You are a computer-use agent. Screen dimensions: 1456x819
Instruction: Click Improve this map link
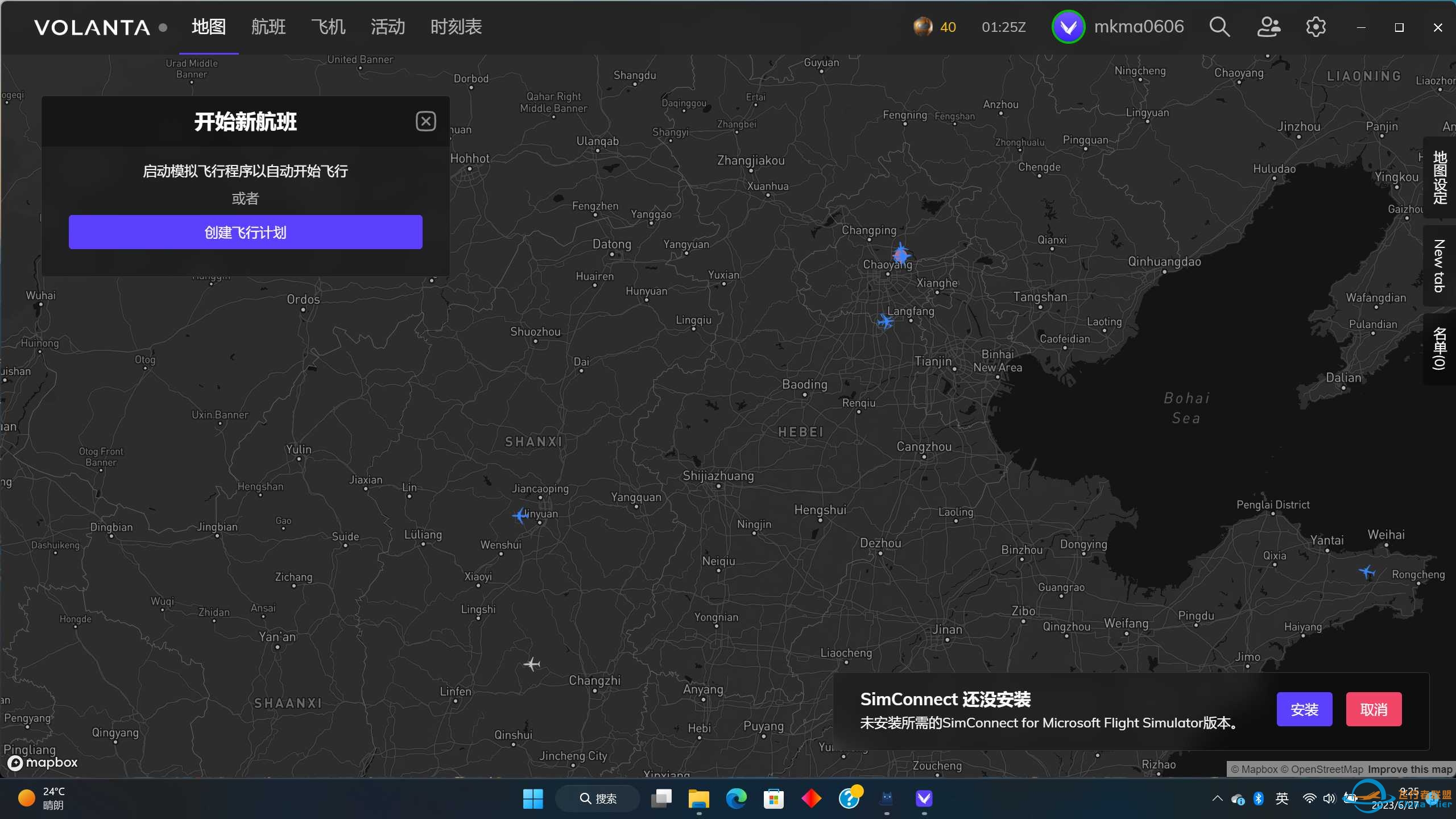[1410, 770]
